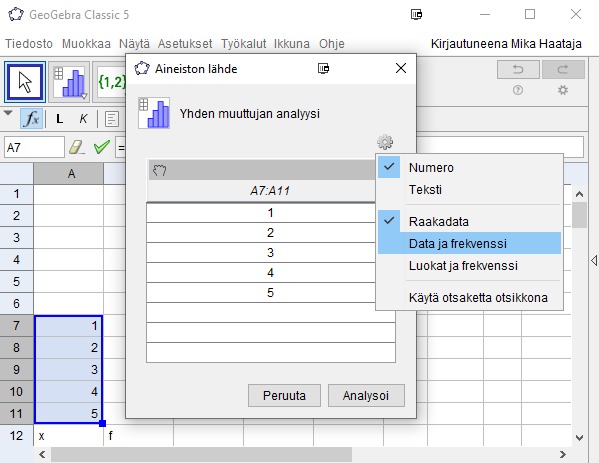Click the Peruuta button
Viewport: 599px width, 463px height.
coord(284,395)
